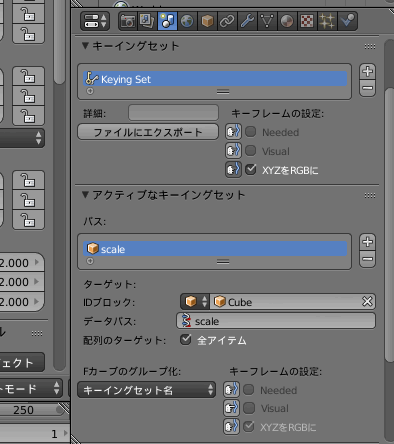This screenshot has width=394, height=444.
Task: Grab the キーイングセット panel drag grip
Action: click(x=370, y=46)
